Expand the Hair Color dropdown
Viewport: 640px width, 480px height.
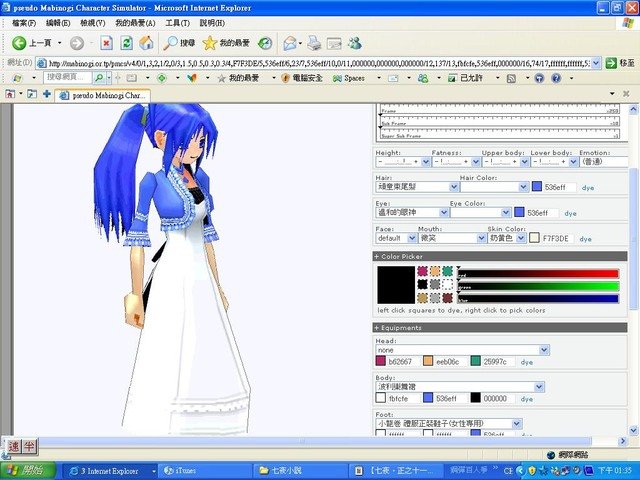(x=524, y=187)
